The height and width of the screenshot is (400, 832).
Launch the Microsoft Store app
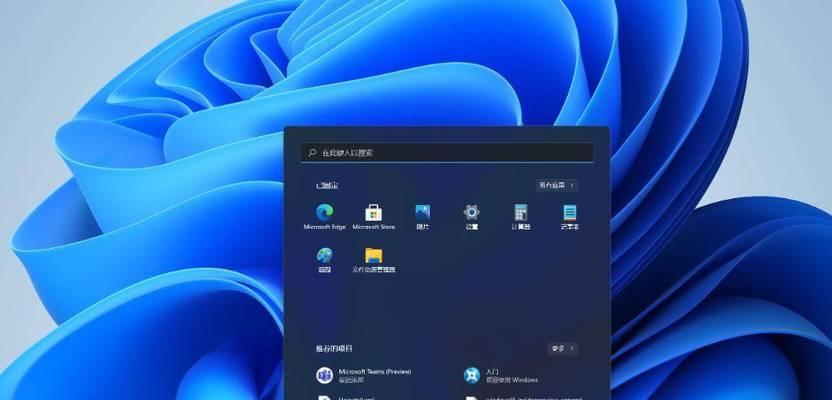[x=374, y=217]
